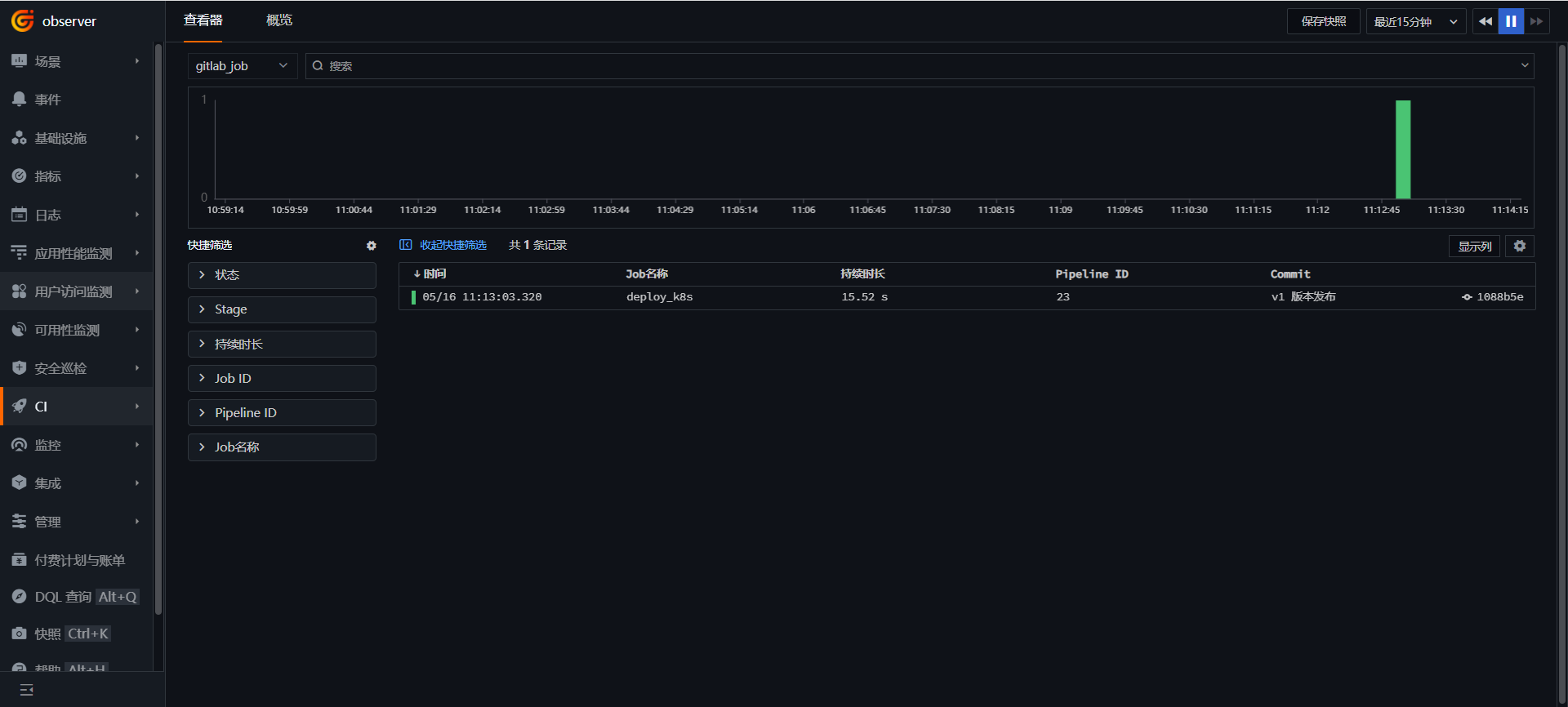Click the Job名称 column header
This screenshot has height=707, width=1568.
647,274
